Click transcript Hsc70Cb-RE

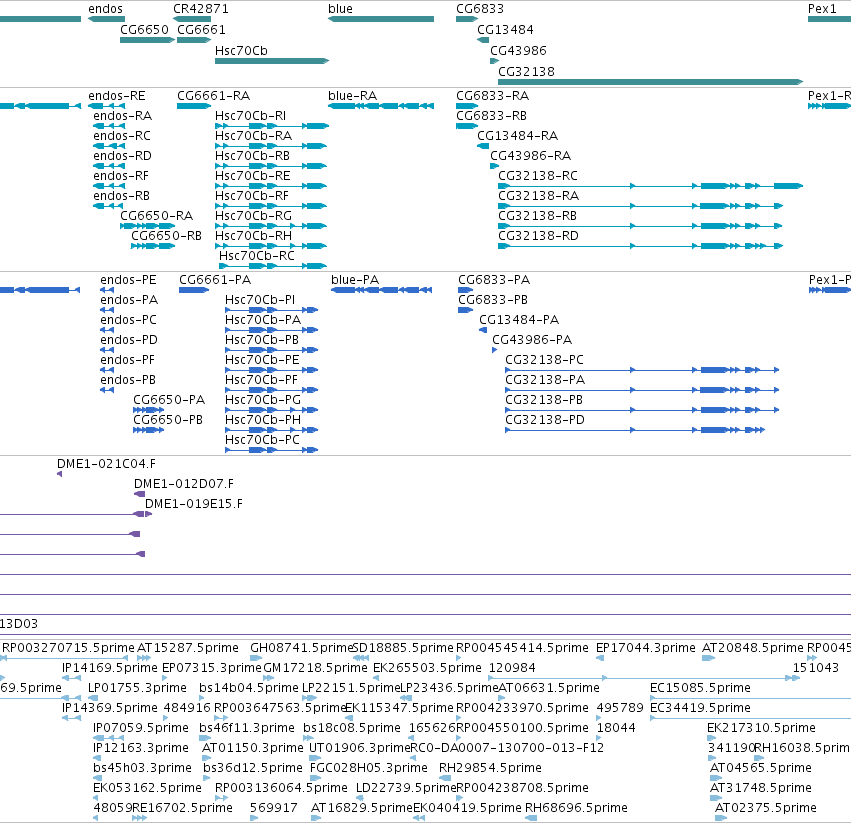[x=252, y=176]
